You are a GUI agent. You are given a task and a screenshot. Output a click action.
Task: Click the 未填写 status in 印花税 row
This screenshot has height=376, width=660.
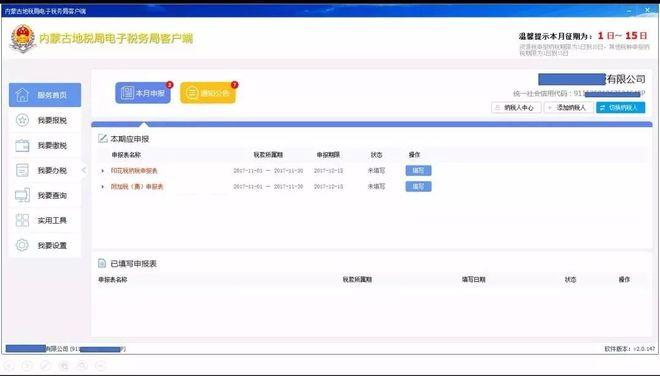point(376,171)
